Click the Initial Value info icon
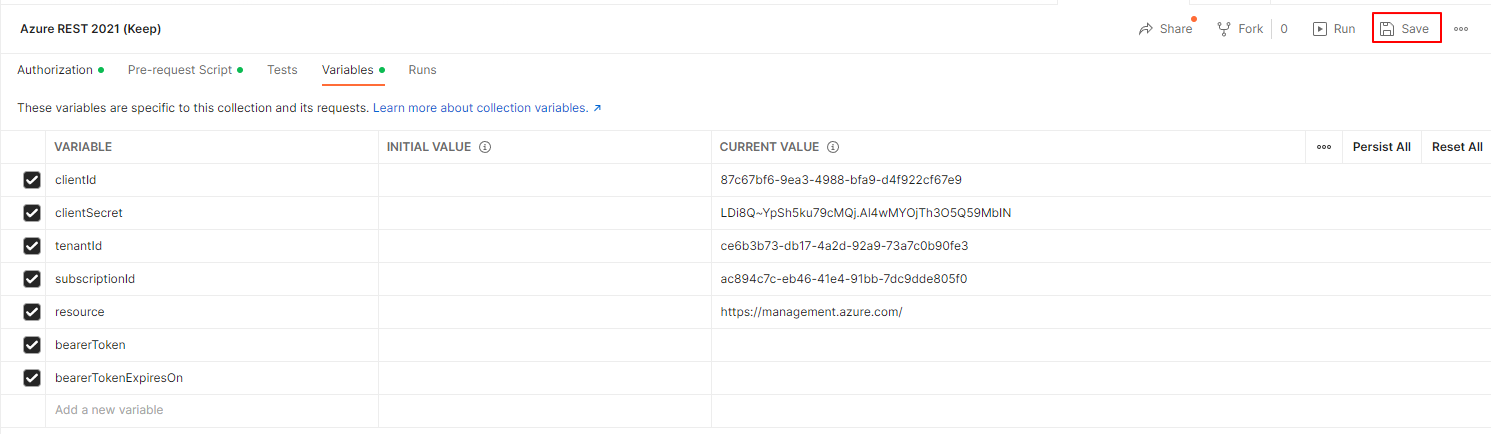 pyautogui.click(x=485, y=147)
